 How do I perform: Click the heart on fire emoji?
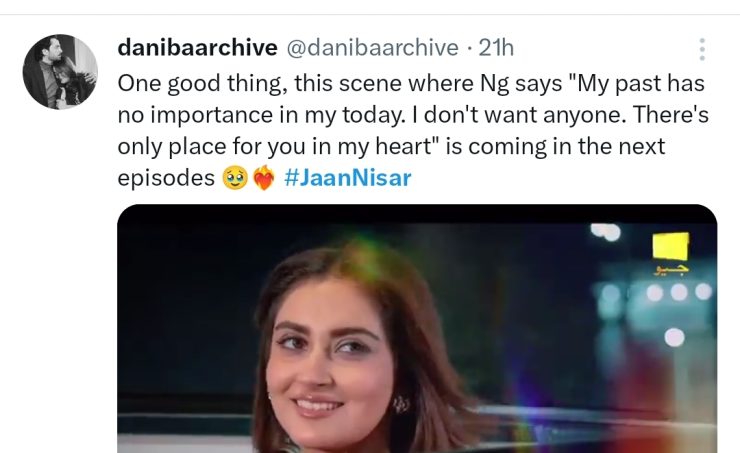coord(263,178)
